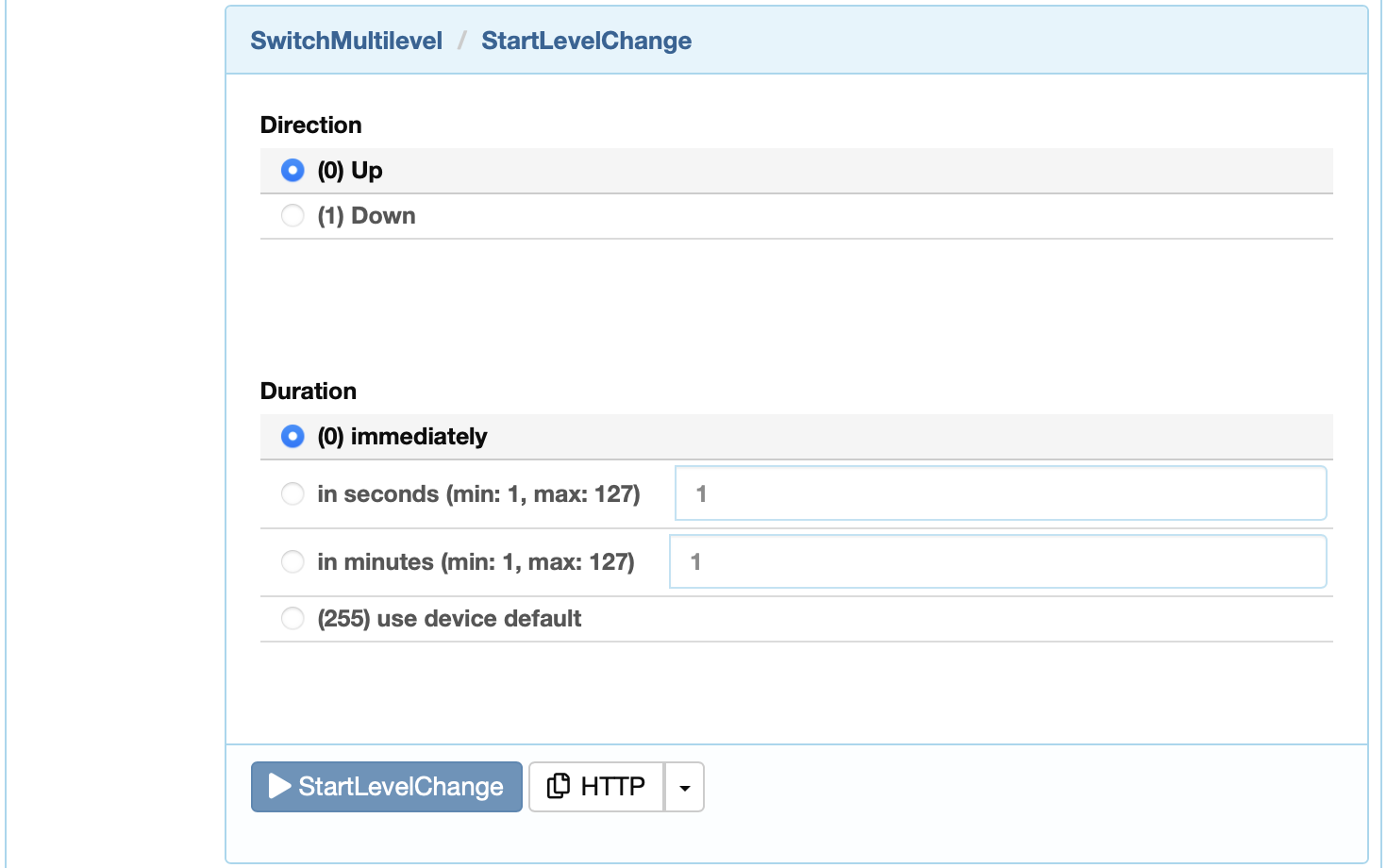The image size is (1387, 868).
Task: Click the Direction section heading
Action: (311, 125)
